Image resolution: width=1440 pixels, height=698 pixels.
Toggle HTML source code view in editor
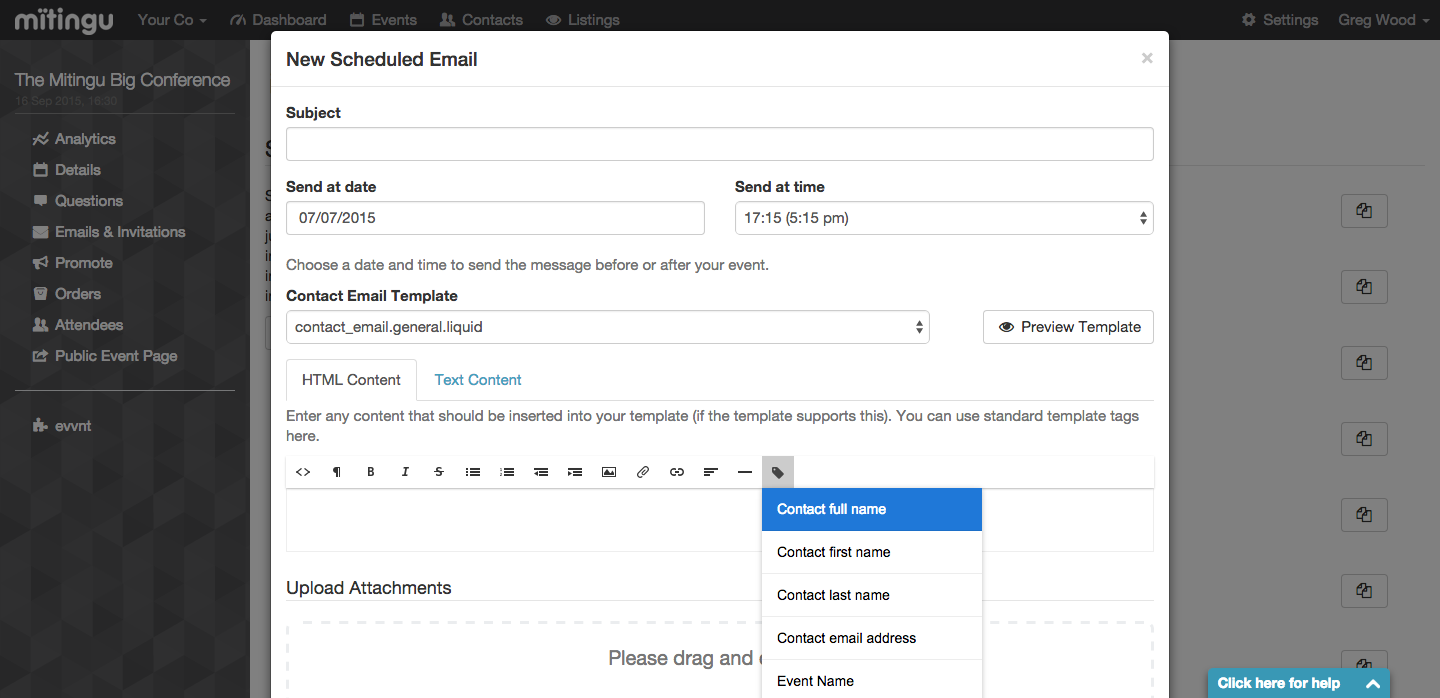(x=303, y=472)
